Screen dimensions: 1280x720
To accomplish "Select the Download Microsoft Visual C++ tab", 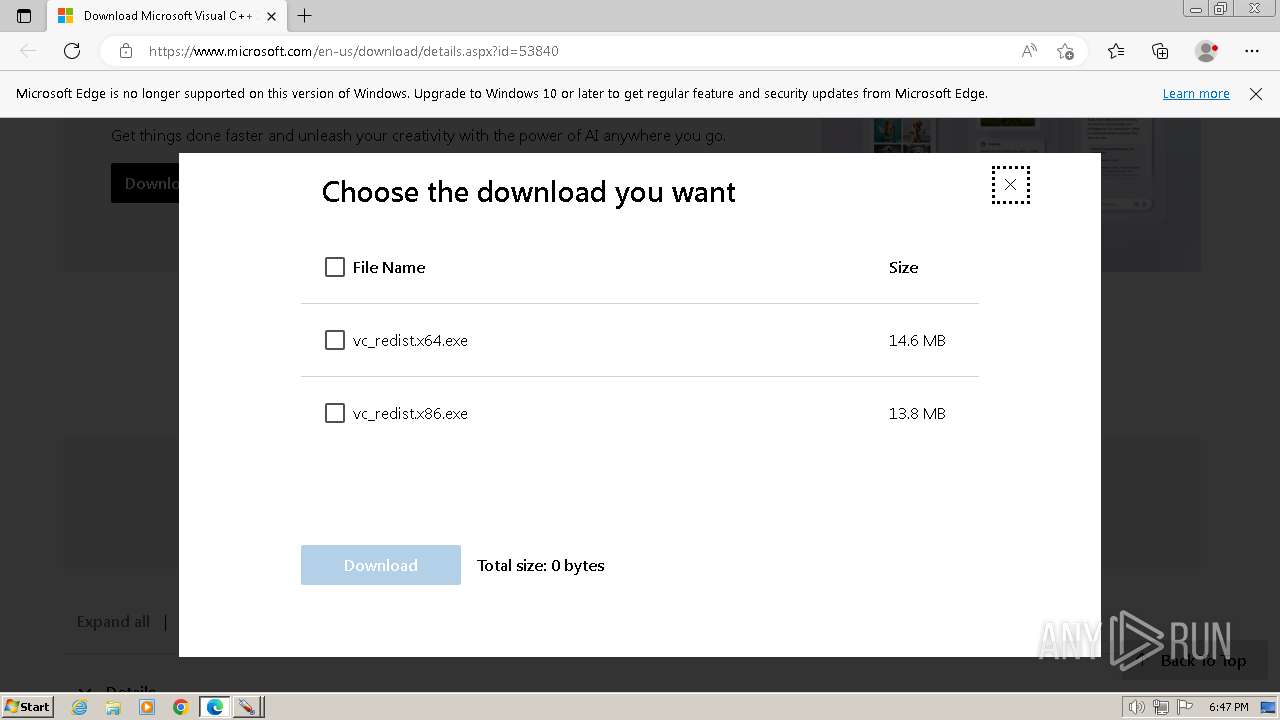I will pos(166,16).
